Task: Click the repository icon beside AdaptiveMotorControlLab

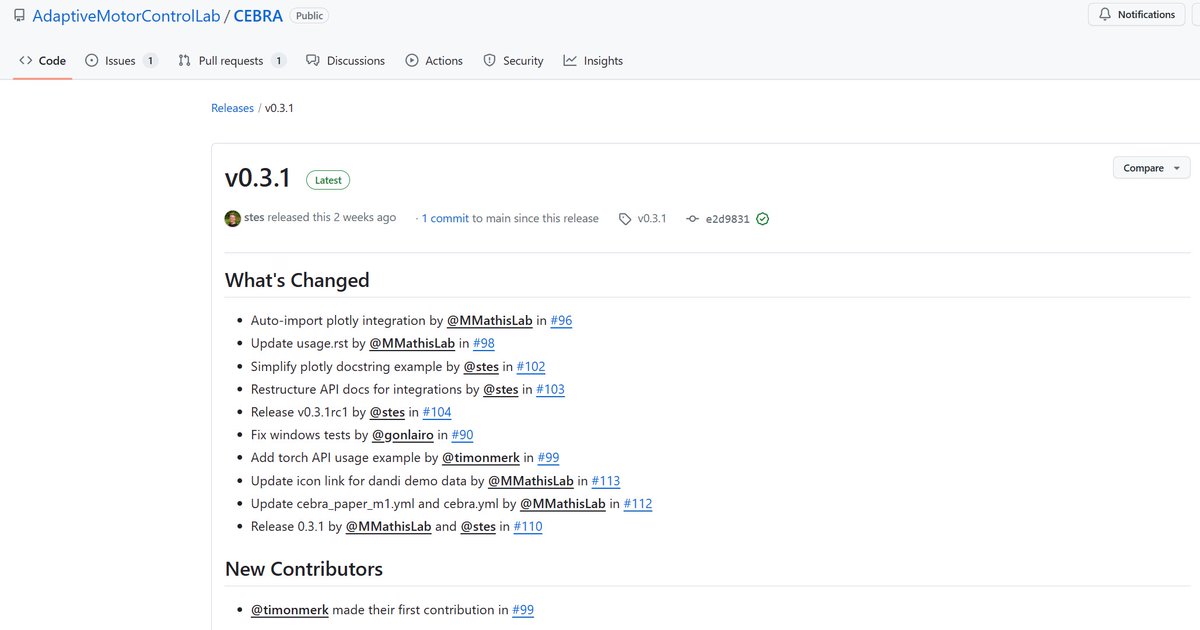Action: coord(19,16)
